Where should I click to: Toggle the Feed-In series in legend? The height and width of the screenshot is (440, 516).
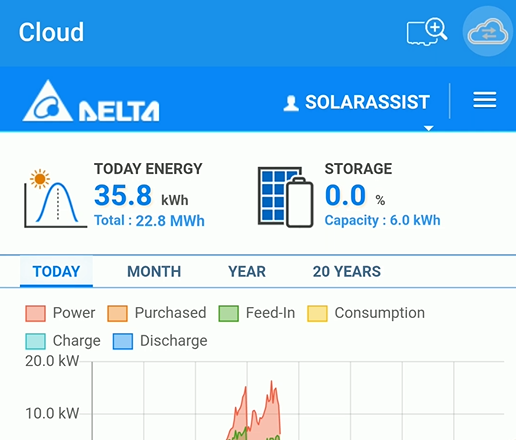pos(257,313)
